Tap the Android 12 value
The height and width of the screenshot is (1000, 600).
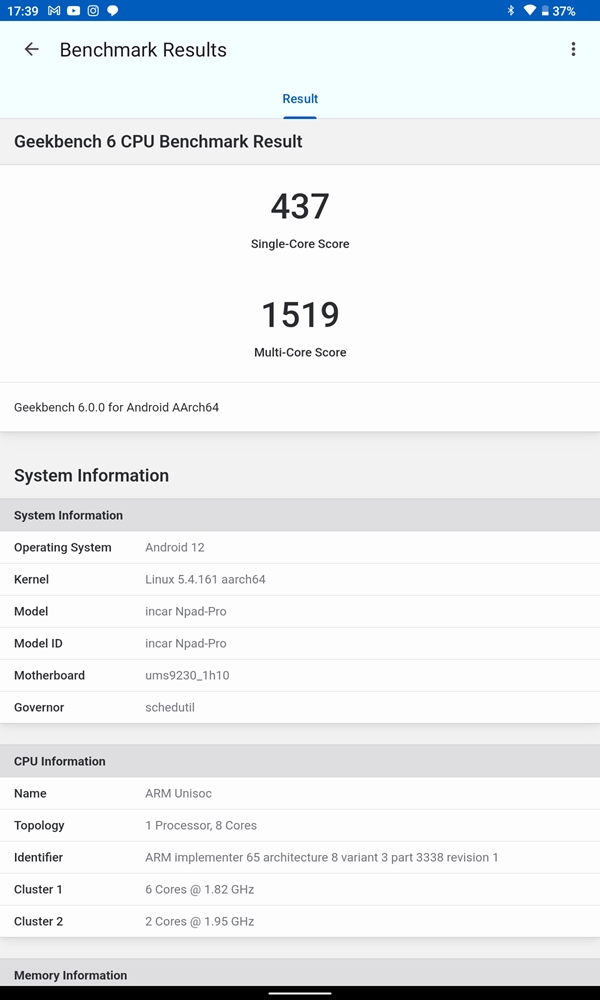pos(175,547)
